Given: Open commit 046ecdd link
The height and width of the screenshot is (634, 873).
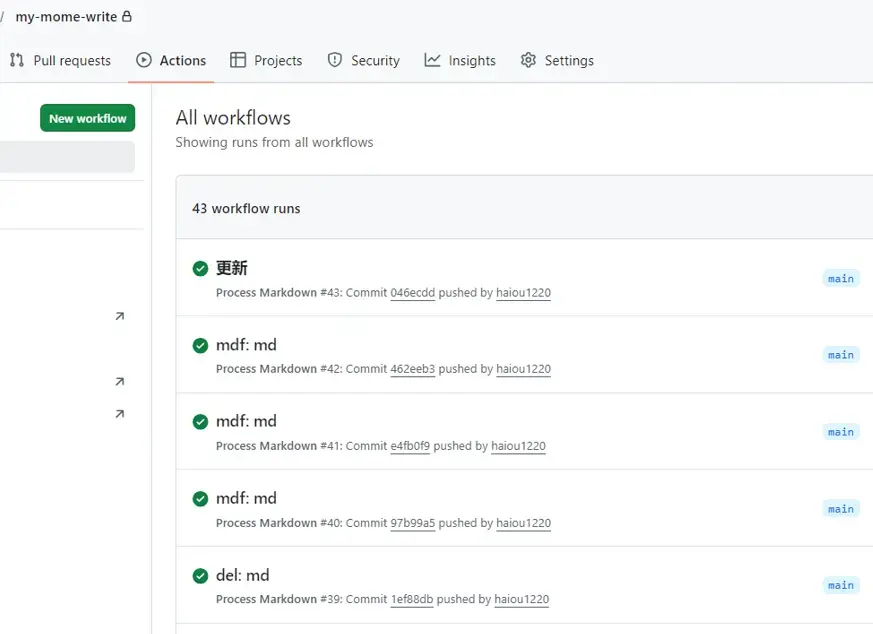Looking at the screenshot, I should click(x=412, y=293).
